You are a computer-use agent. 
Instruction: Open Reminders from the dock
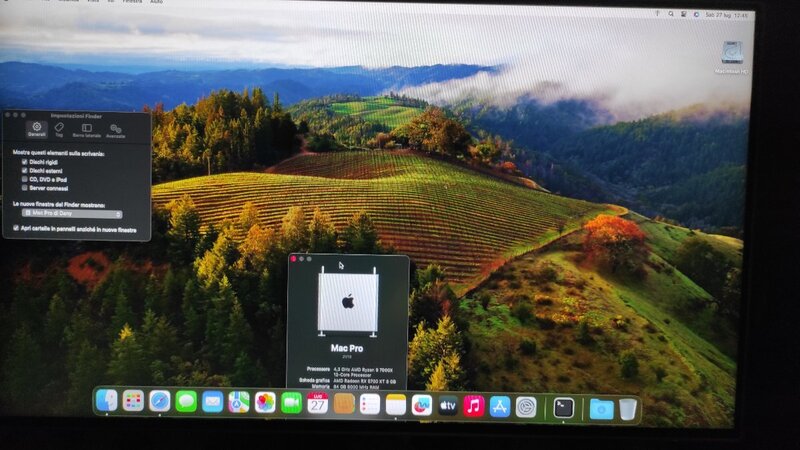[370, 405]
